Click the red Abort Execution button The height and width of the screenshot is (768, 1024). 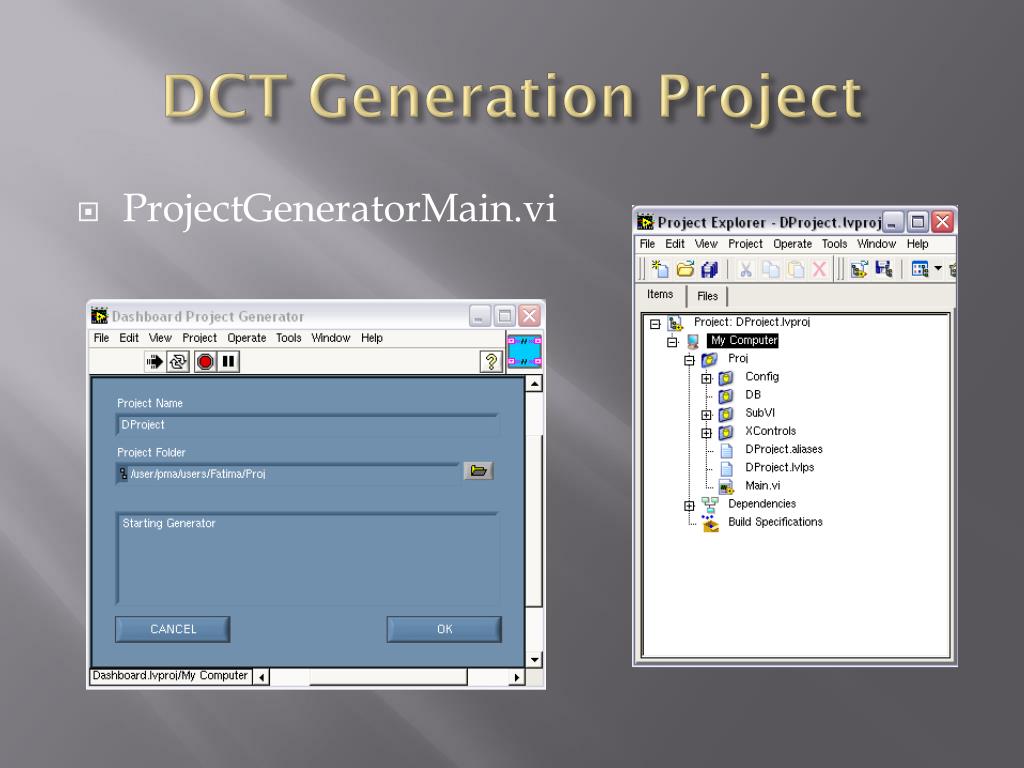tap(205, 361)
